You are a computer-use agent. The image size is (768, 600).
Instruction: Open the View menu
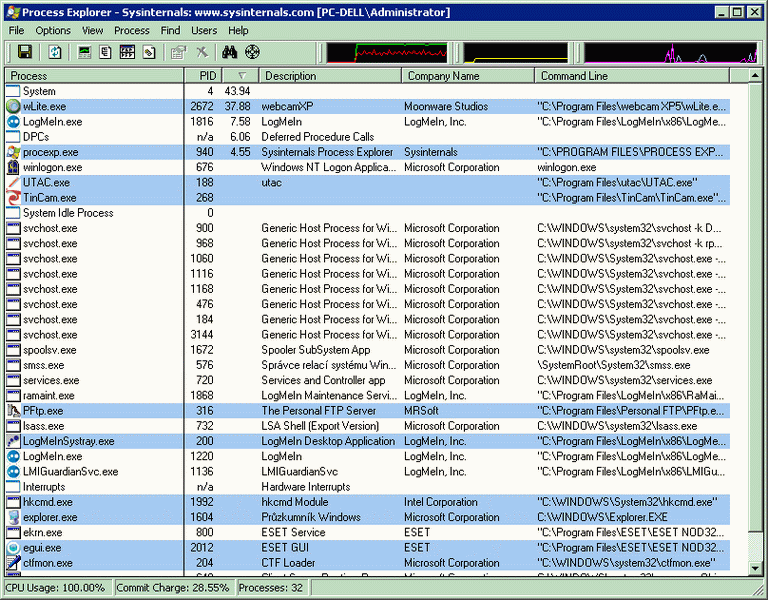point(93,30)
